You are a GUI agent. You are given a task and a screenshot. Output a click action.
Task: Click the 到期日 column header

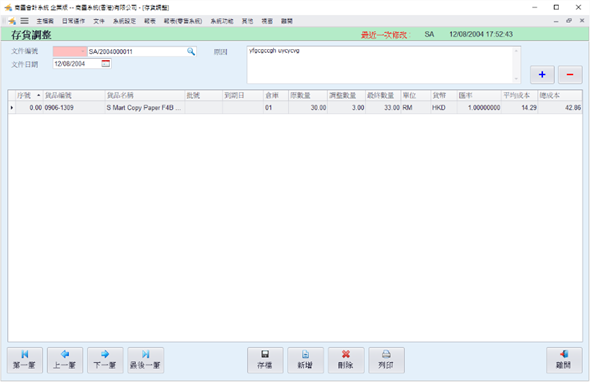tap(243, 96)
